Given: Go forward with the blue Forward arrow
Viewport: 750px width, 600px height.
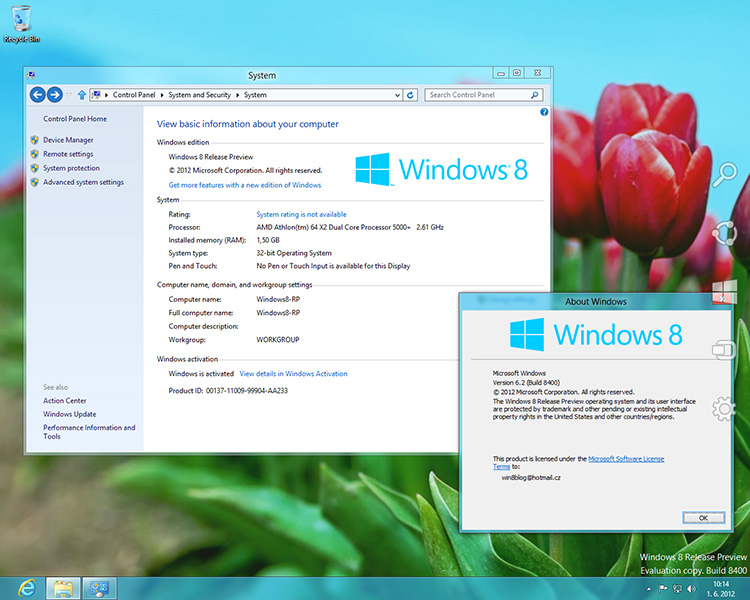Looking at the screenshot, I should click(x=55, y=95).
